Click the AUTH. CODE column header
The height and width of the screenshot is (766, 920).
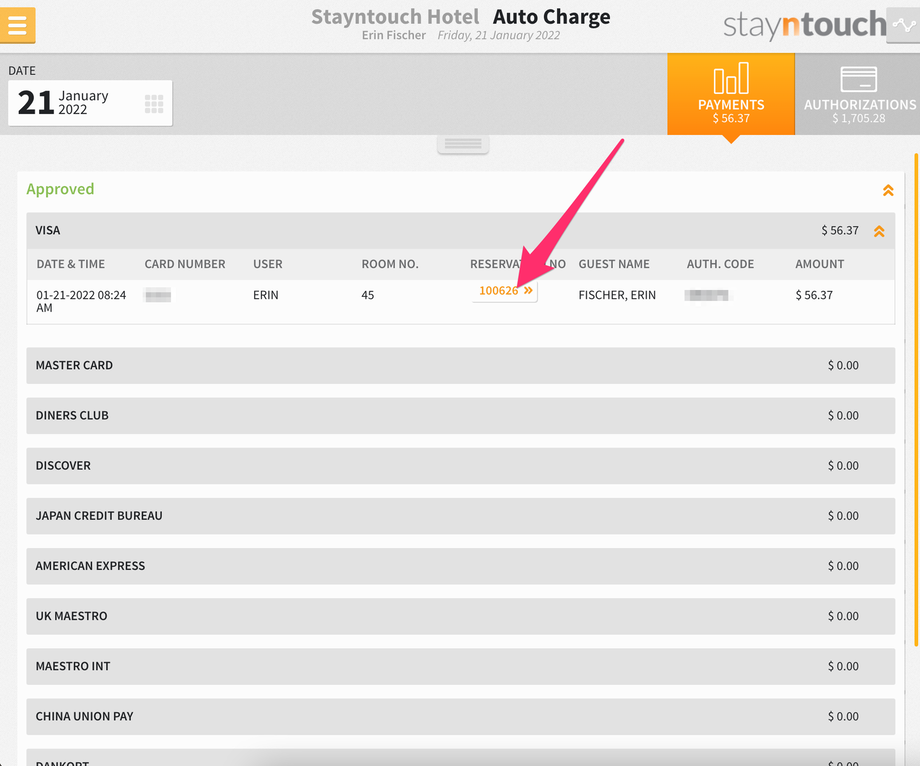[720, 264]
